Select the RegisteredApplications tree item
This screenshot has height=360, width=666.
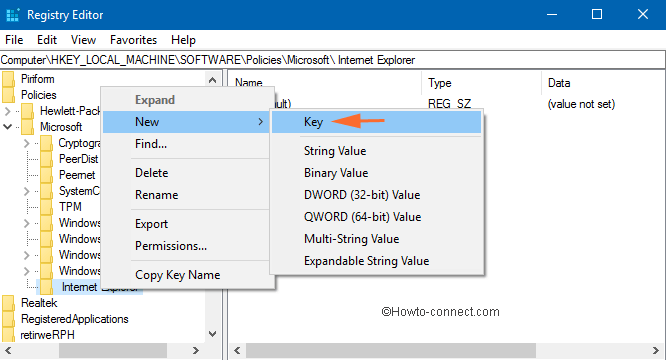coord(75,319)
